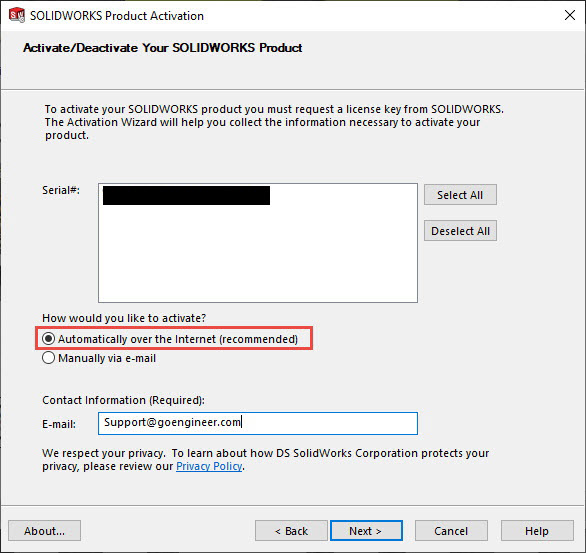Click the SOLIDWORKS logo icon in title bar
Image resolution: width=586 pixels, height=553 pixels.
pos(17,15)
